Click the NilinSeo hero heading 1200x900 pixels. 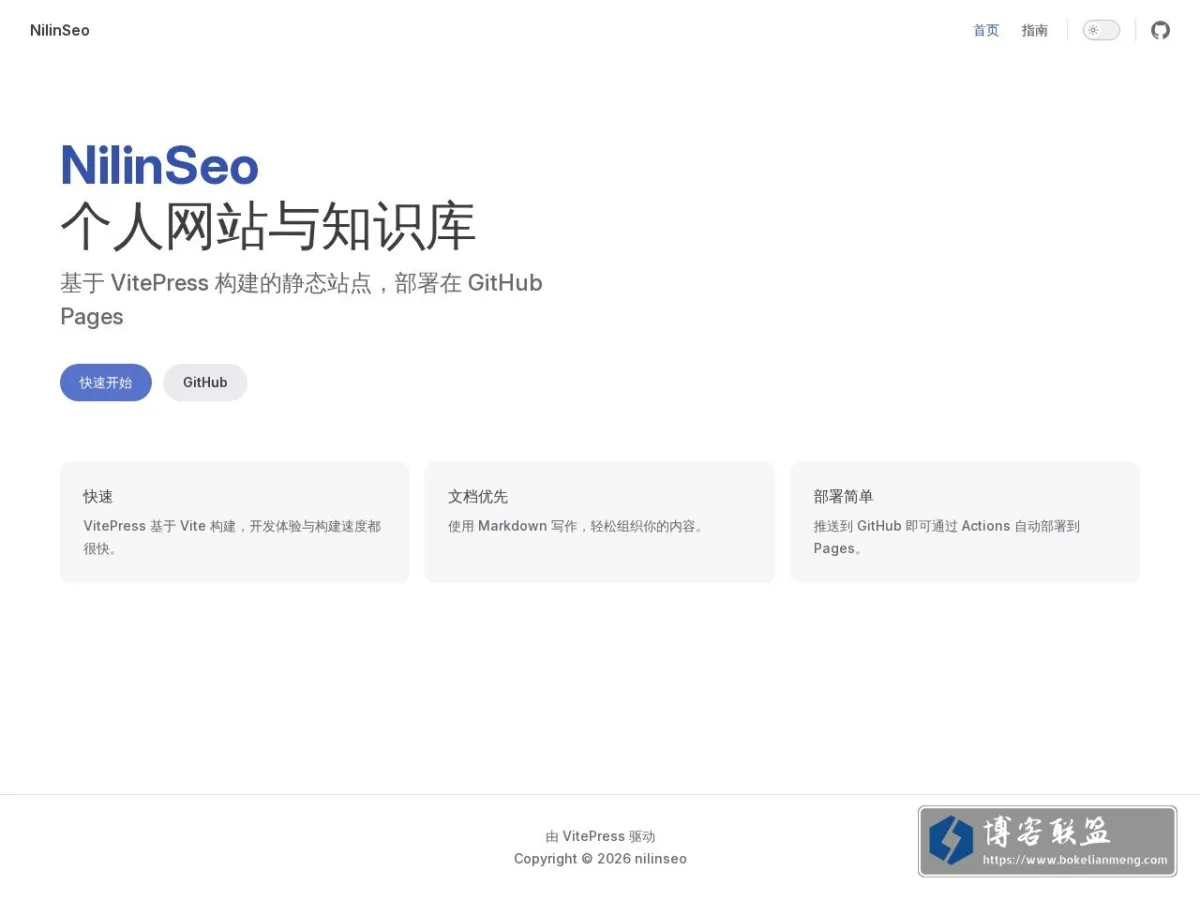point(160,166)
